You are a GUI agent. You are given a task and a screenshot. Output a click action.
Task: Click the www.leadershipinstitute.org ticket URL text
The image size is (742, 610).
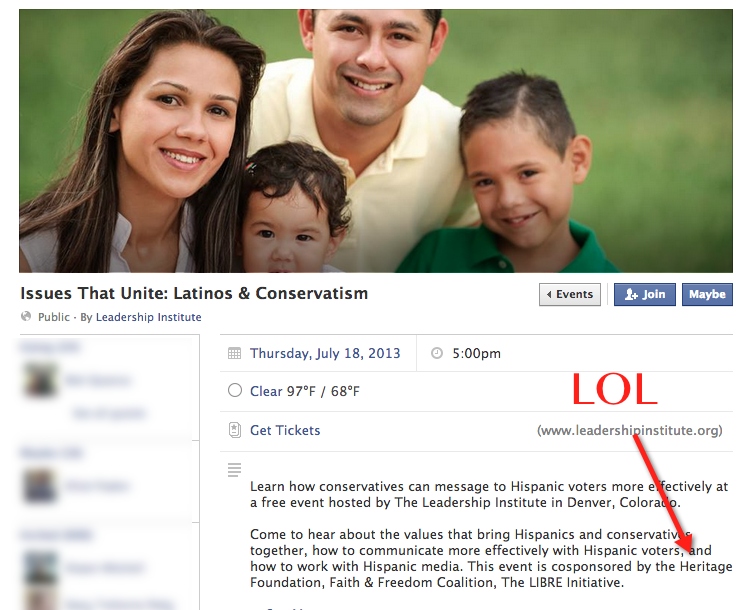(x=629, y=430)
